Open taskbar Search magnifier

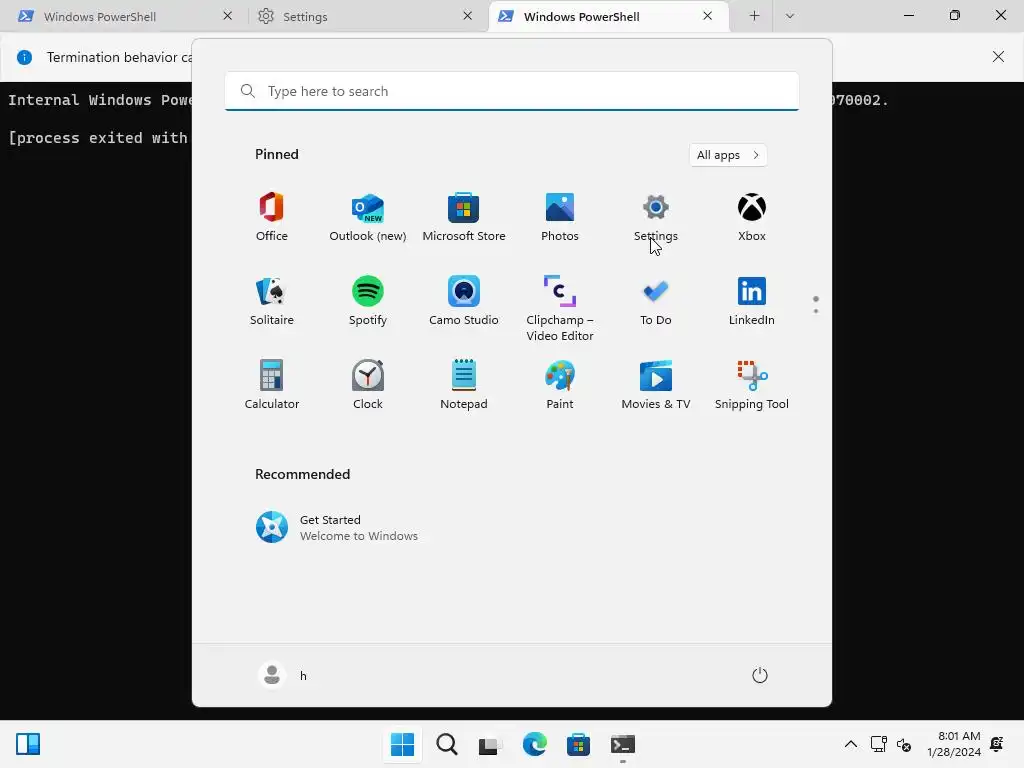(447, 744)
